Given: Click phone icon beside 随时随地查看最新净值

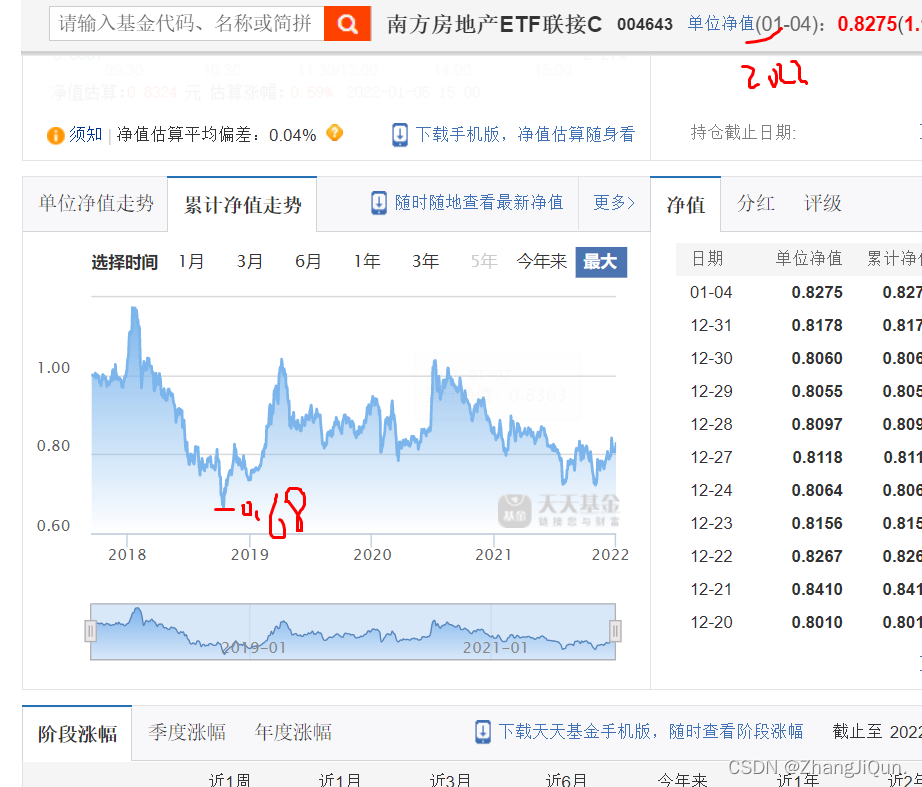Looking at the screenshot, I should point(379,203).
